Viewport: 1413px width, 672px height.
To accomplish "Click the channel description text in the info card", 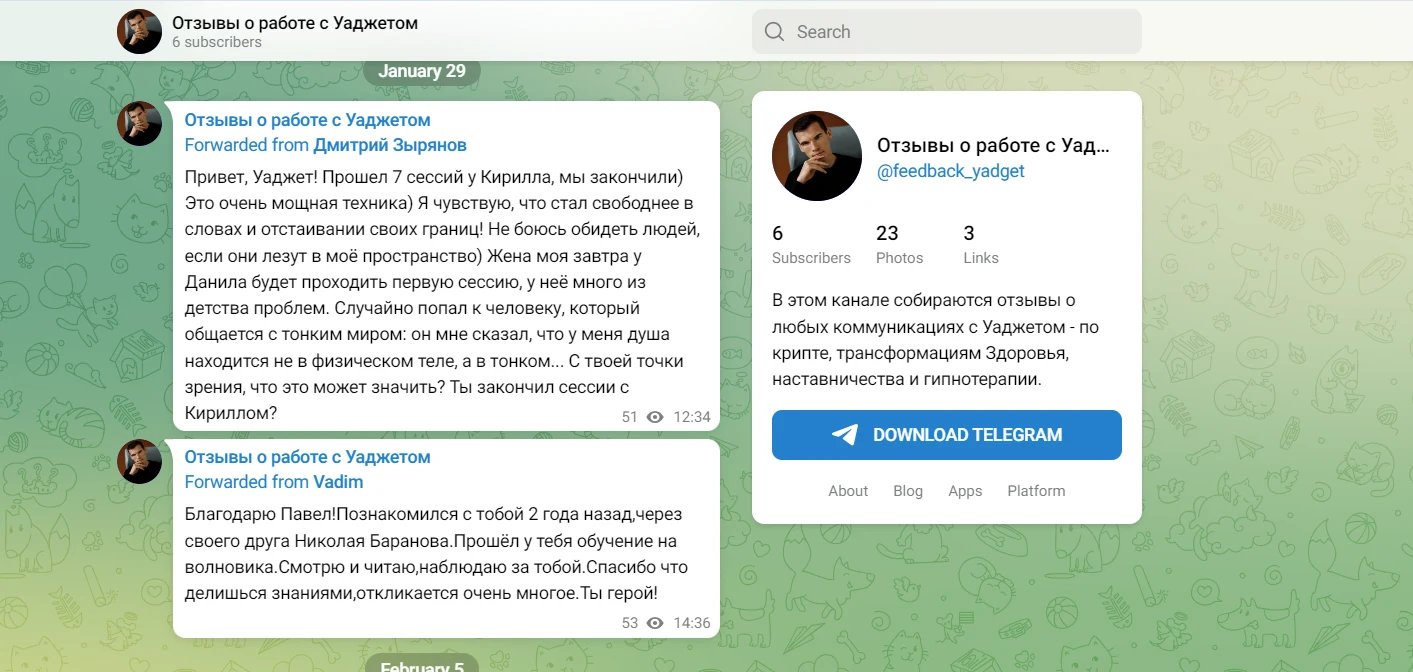I will (936, 340).
